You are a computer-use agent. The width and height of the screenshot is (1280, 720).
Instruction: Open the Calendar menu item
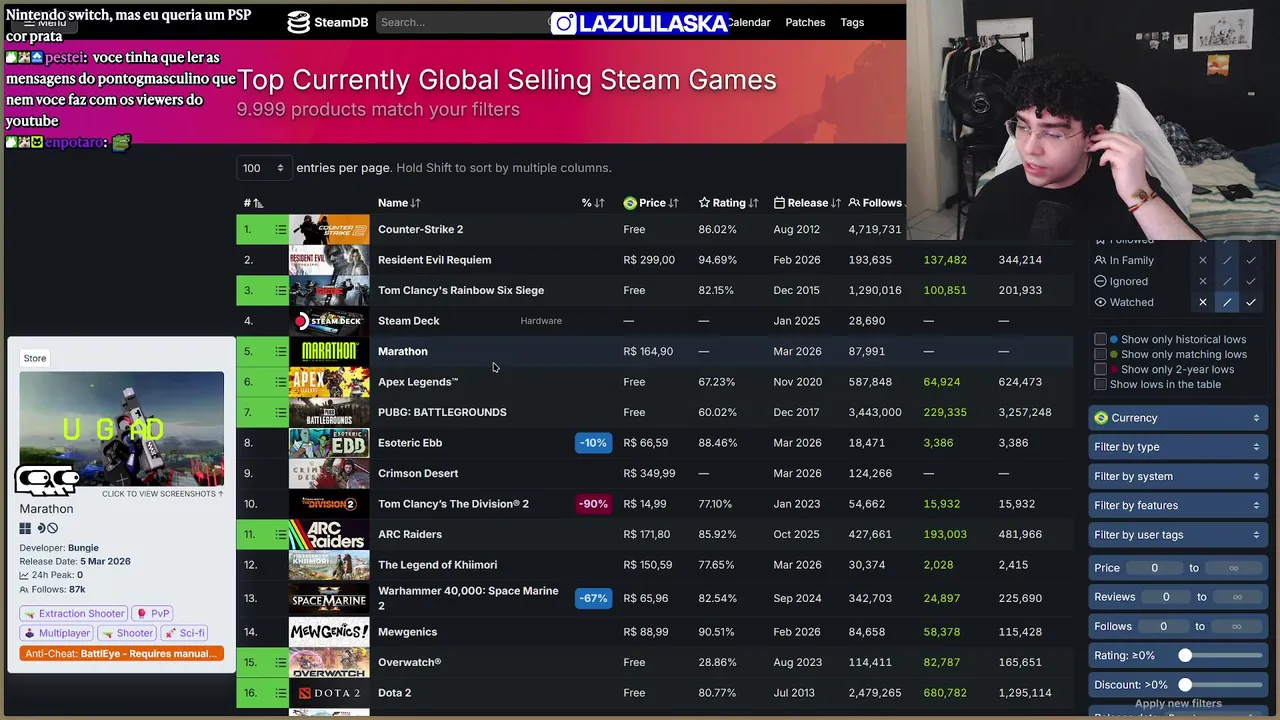coord(748,22)
